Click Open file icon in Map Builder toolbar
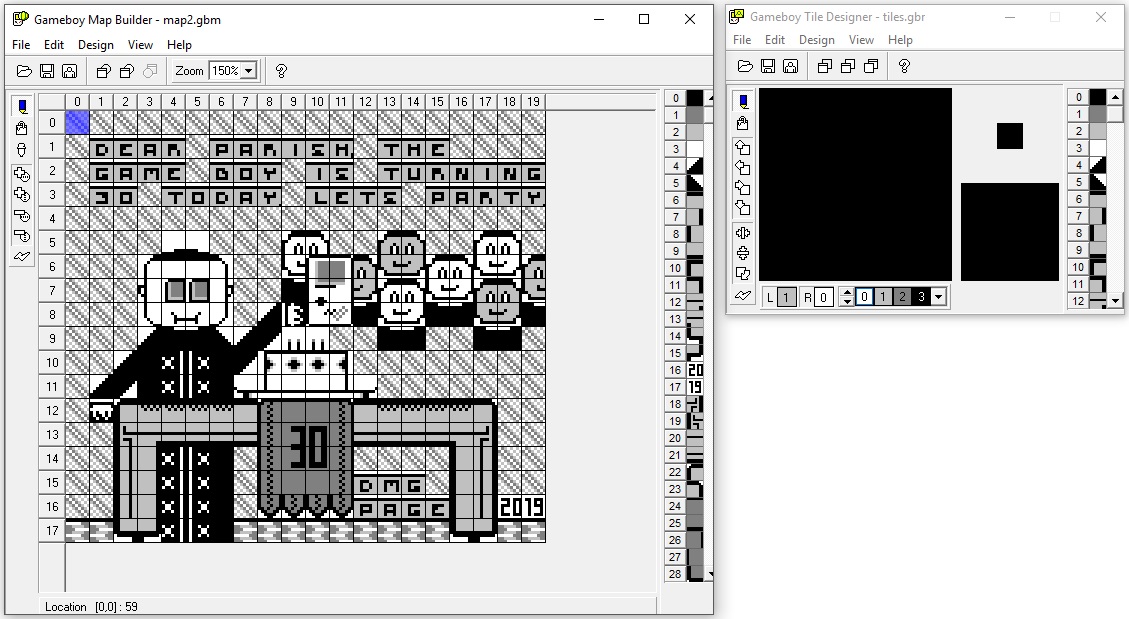Viewport: 1129px width, 619px height. (24, 71)
